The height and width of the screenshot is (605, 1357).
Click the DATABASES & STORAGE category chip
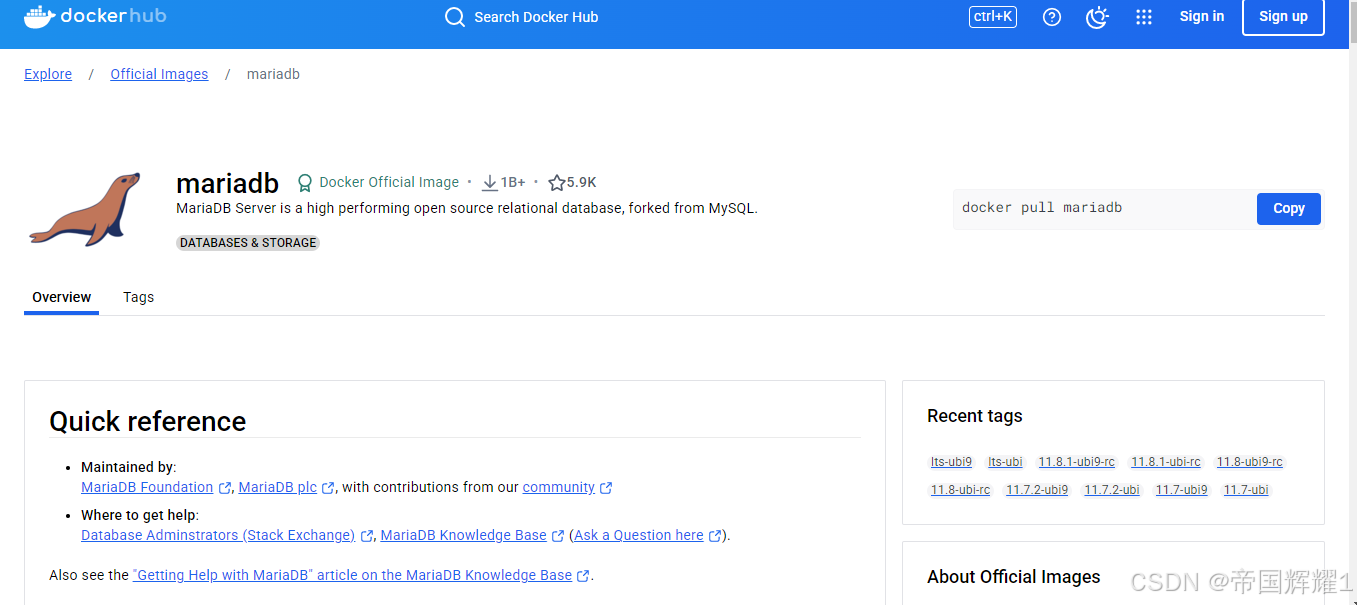pos(248,243)
